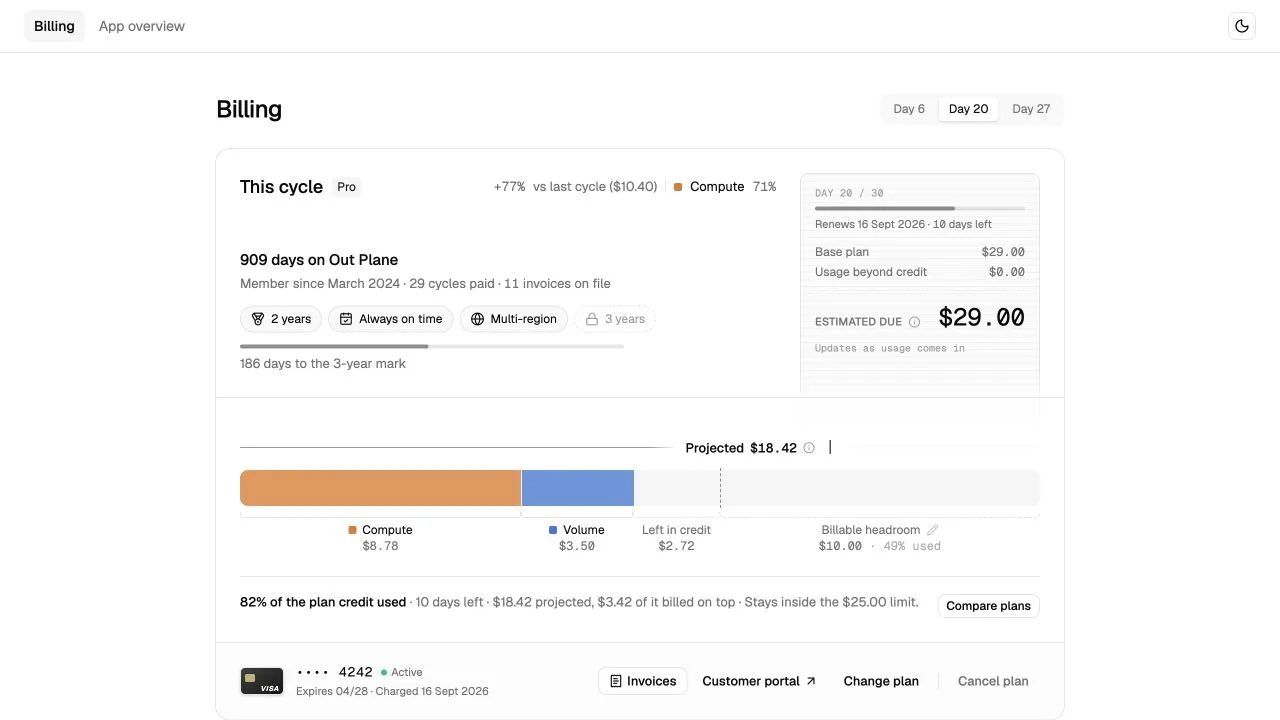Click the medal icon on the 2 years badge

point(258,319)
